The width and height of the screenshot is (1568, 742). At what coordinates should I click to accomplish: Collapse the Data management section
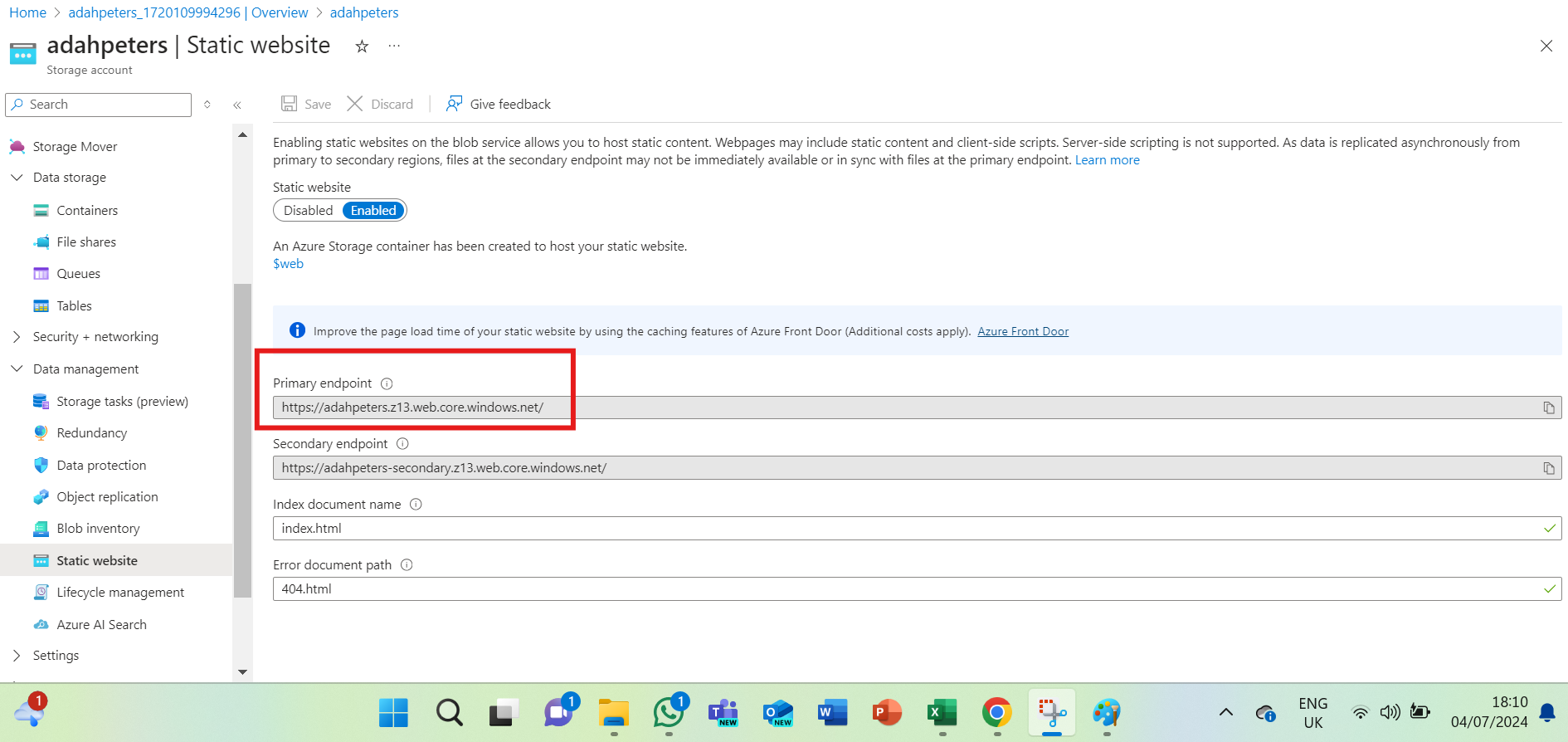(x=17, y=369)
